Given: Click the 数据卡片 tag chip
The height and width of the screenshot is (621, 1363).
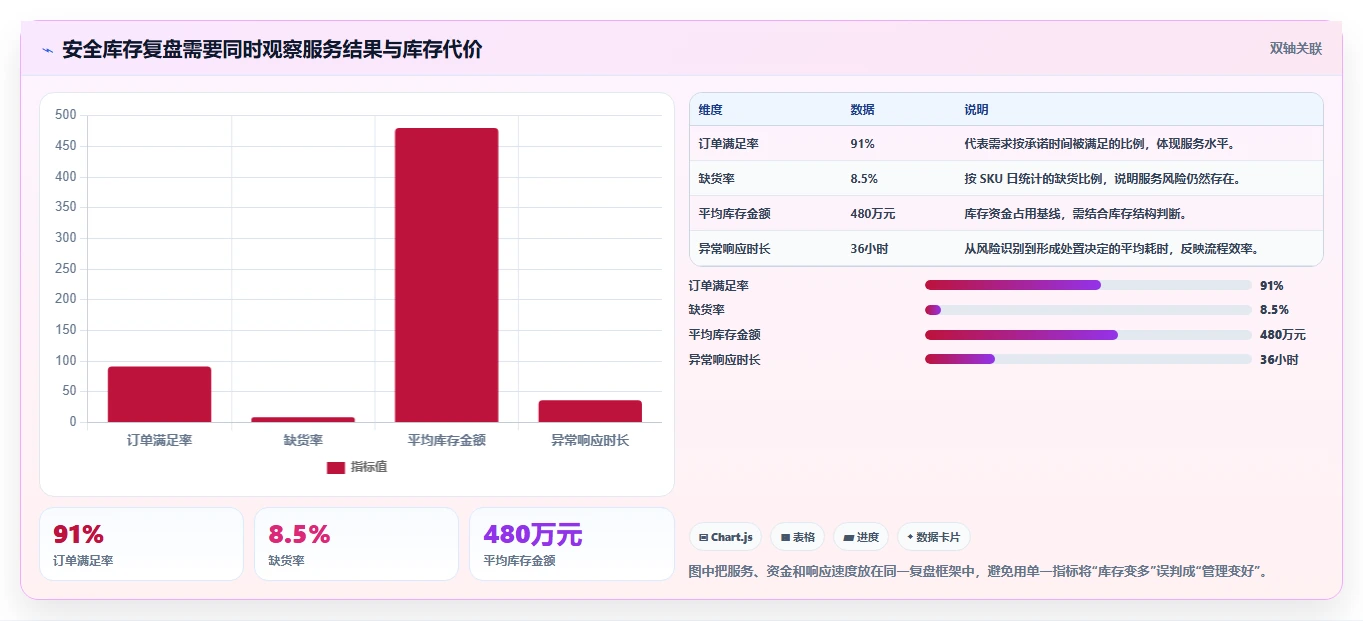Looking at the screenshot, I should 933,537.
